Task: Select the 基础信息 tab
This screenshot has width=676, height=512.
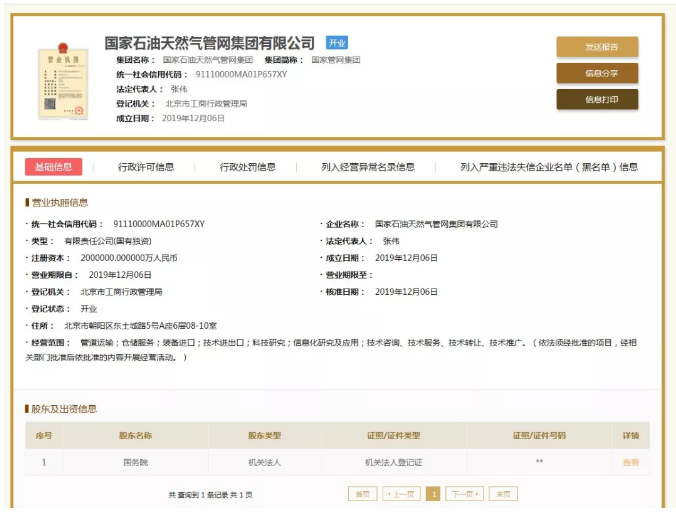Action: 54,167
